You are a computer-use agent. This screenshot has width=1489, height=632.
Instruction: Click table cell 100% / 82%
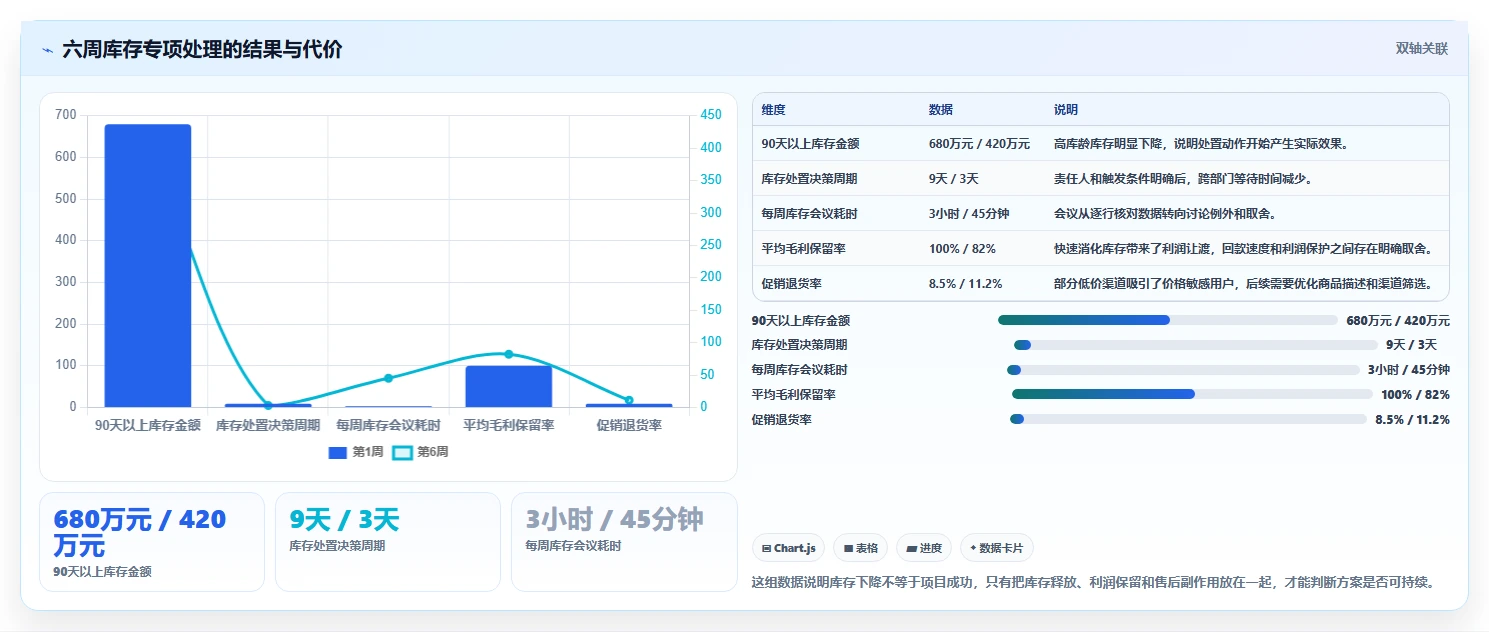tap(962, 249)
